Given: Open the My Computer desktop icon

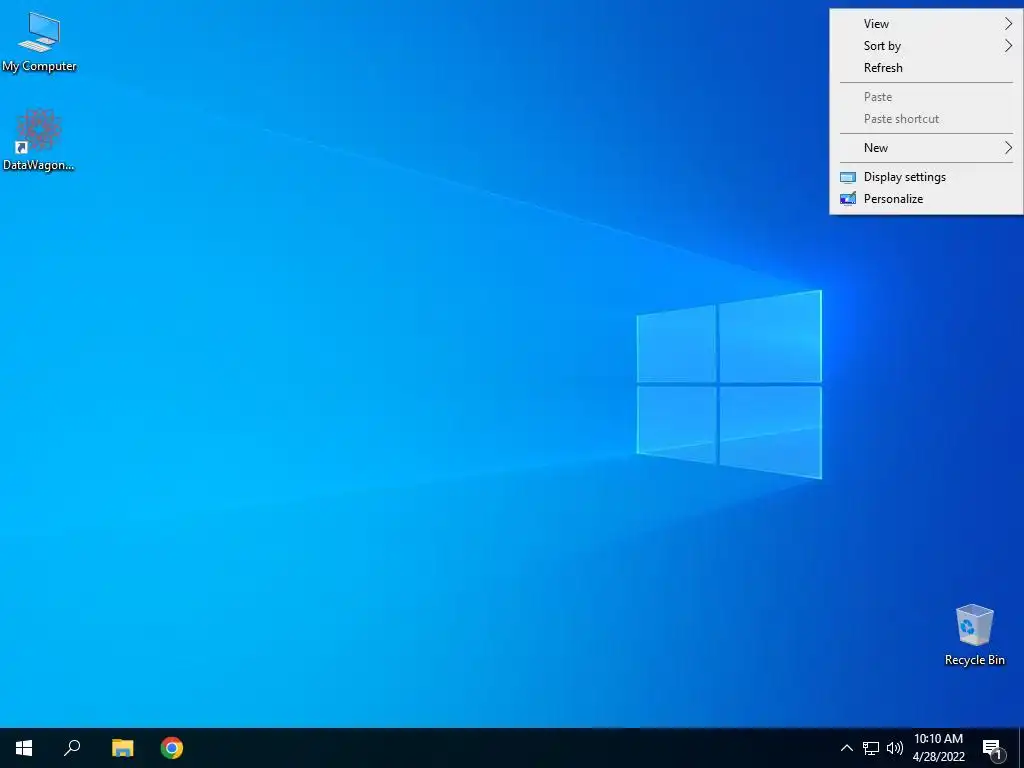Looking at the screenshot, I should [39, 42].
